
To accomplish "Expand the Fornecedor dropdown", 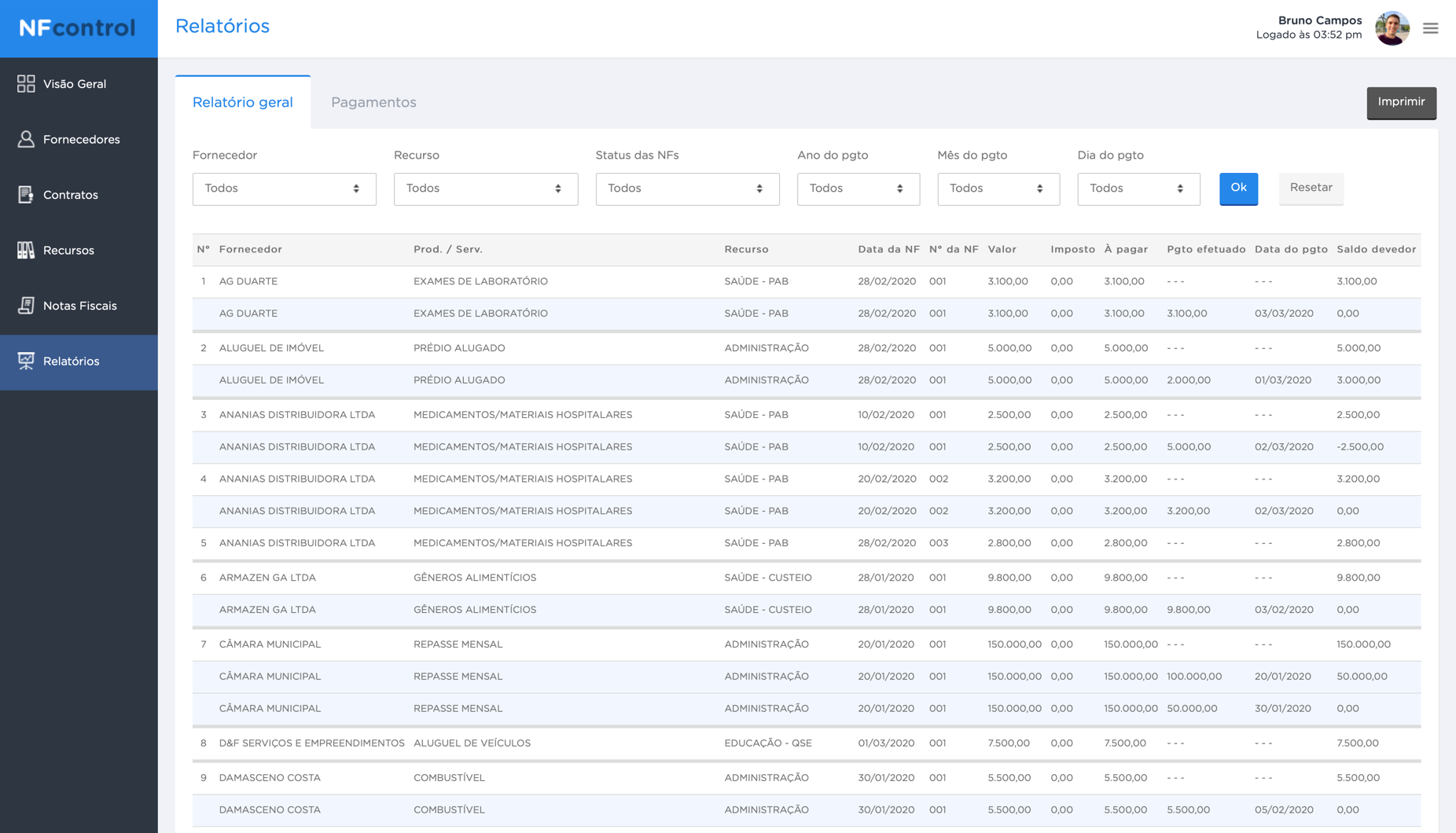I will point(284,189).
